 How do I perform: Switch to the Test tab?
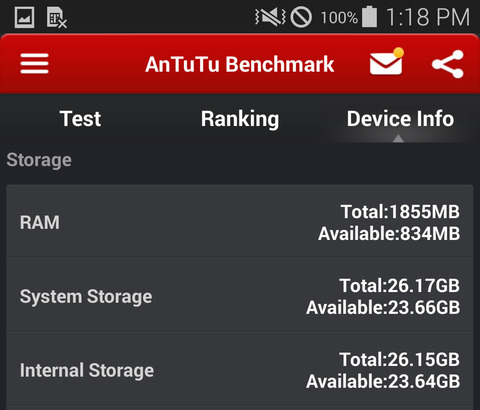(x=80, y=119)
